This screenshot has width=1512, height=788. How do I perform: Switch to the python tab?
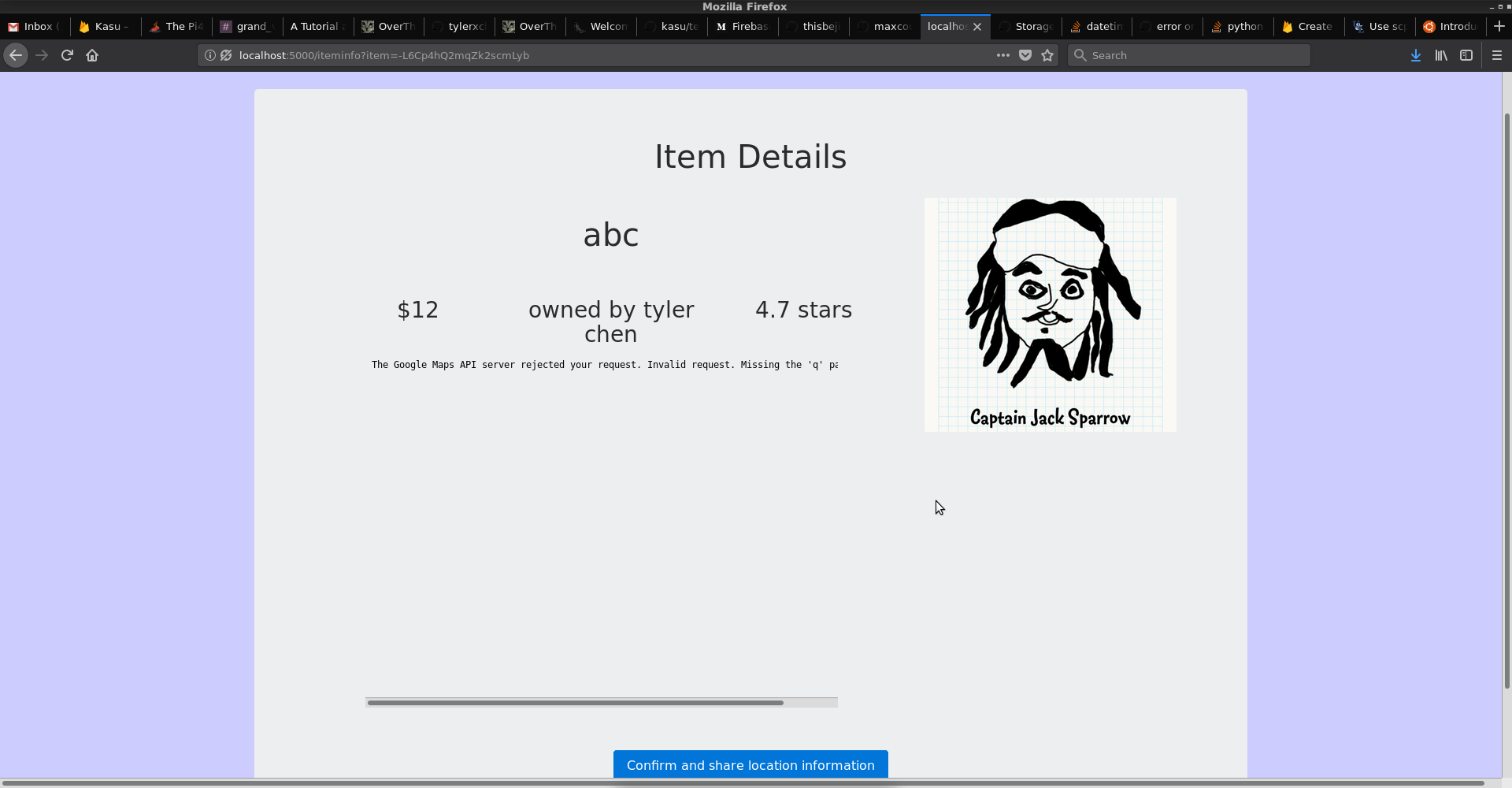(1240, 26)
